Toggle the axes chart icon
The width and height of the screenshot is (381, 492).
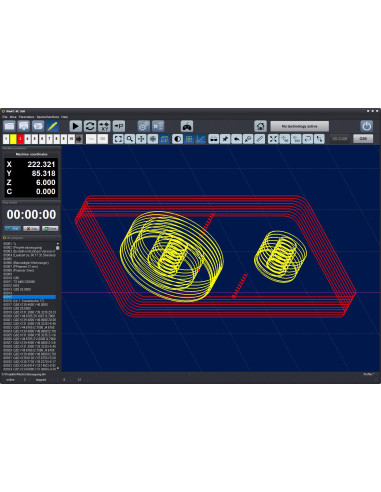click(201, 139)
